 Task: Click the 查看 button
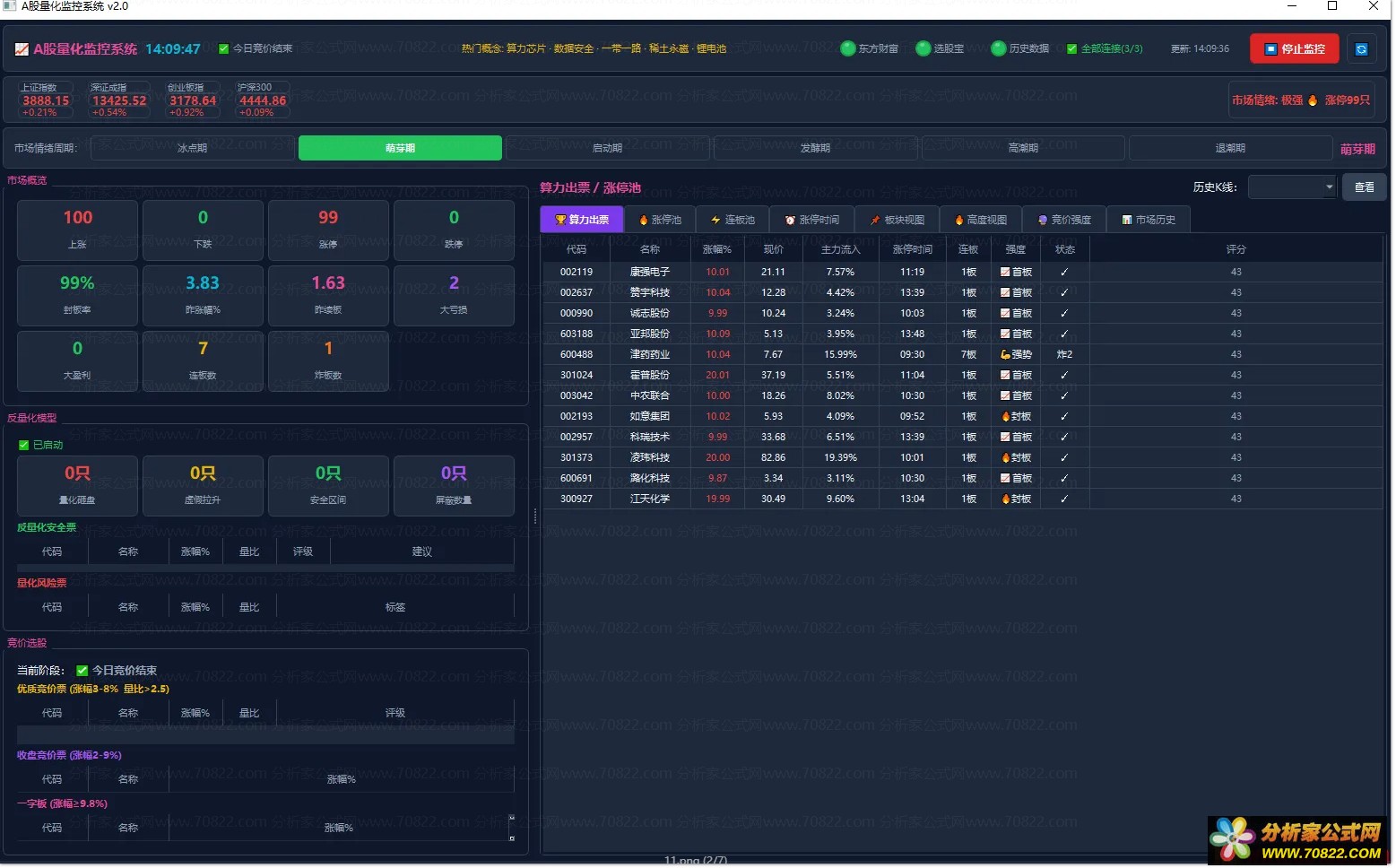point(1364,187)
